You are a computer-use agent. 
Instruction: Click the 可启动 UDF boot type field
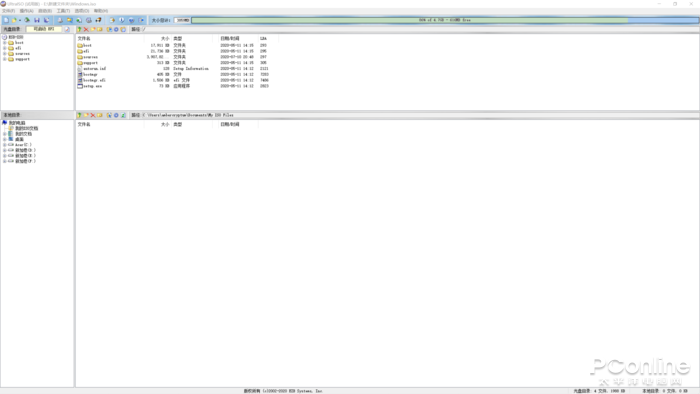point(44,29)
